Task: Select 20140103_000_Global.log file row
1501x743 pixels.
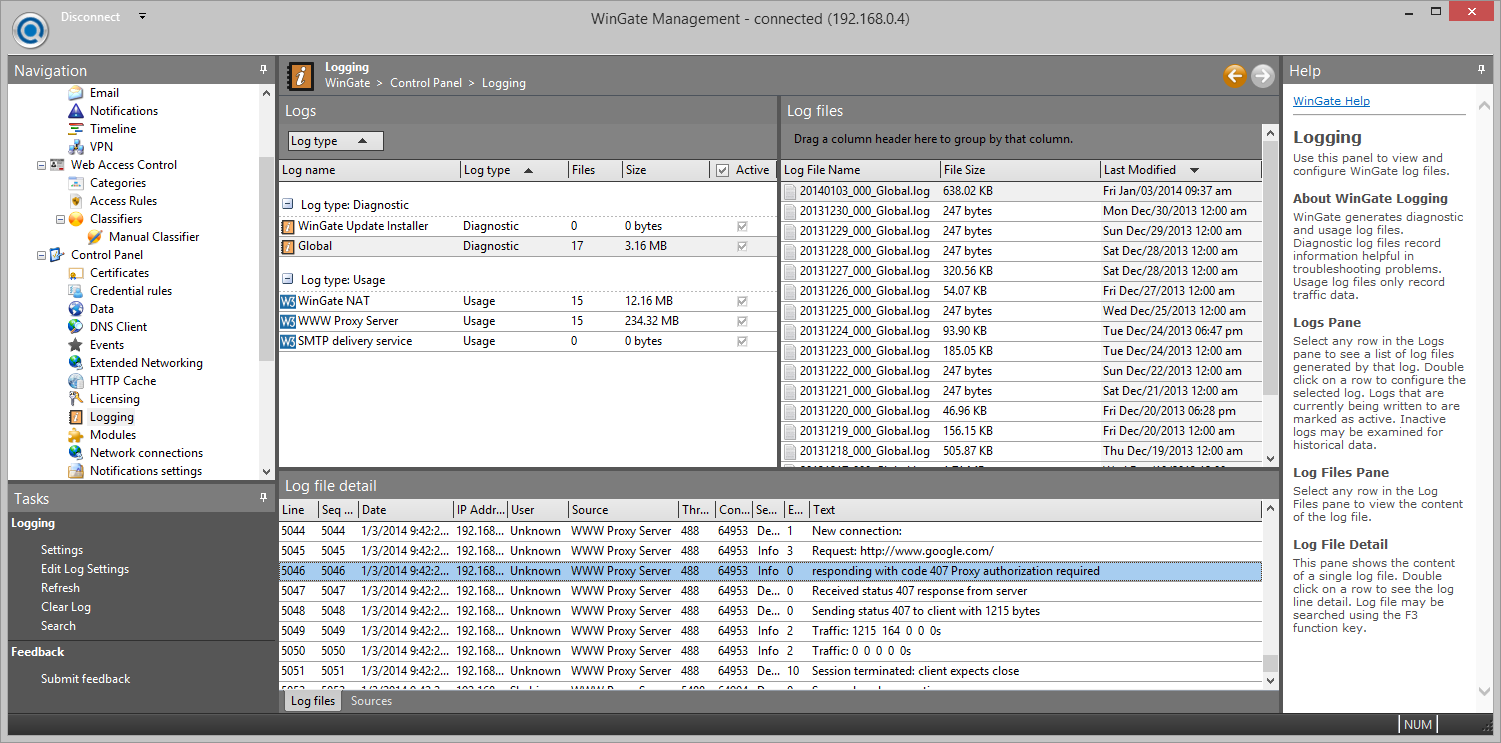Action: (1020, 191)
